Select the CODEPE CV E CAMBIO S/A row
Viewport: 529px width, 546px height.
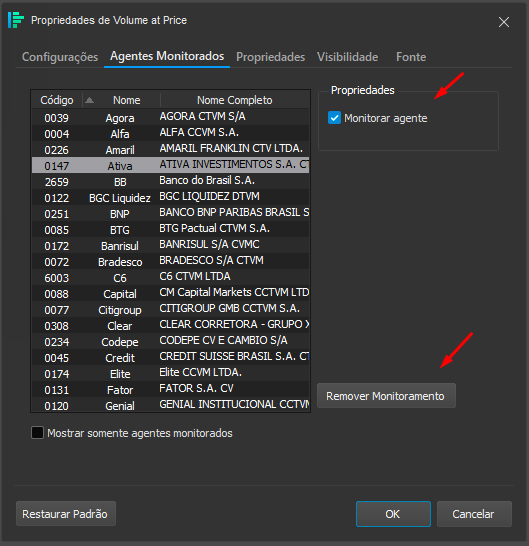[x=171, y=341]
